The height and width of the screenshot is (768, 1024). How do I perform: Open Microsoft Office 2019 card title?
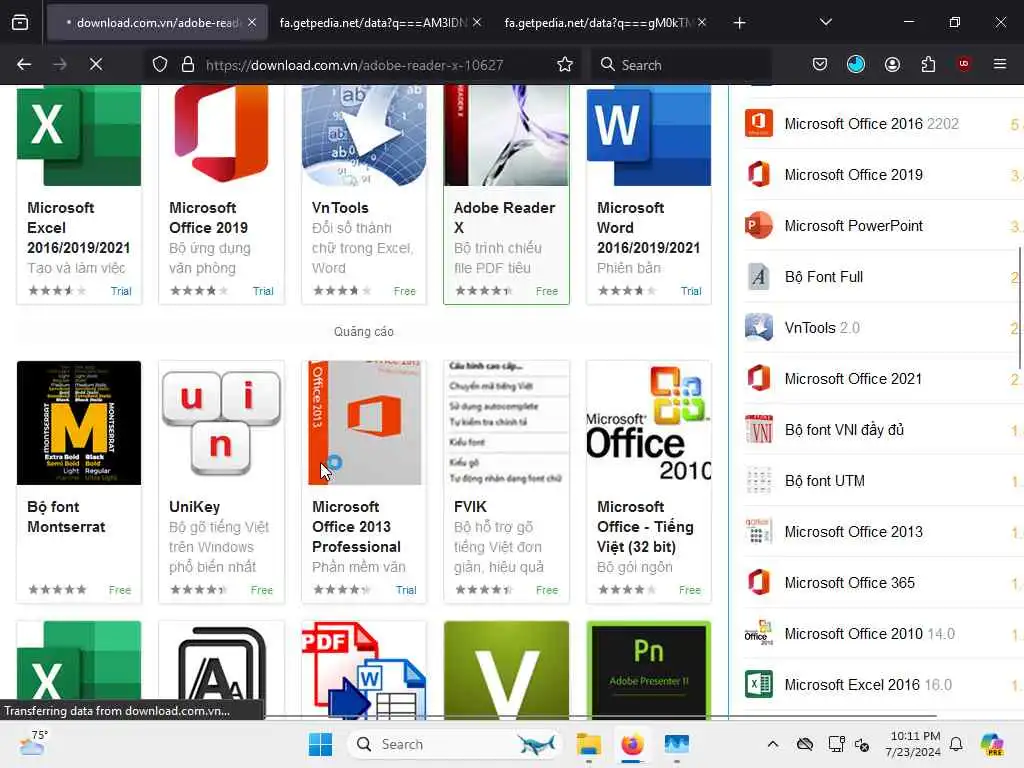[208, 217]
